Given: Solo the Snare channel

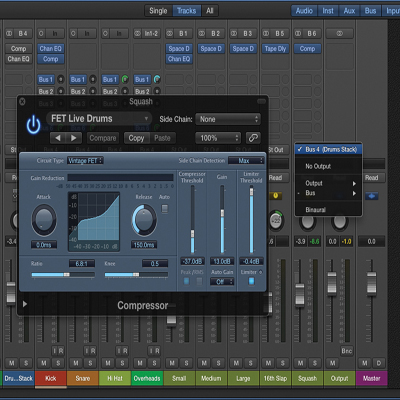Looking at the screenshot, I should [x=90, y=363].
